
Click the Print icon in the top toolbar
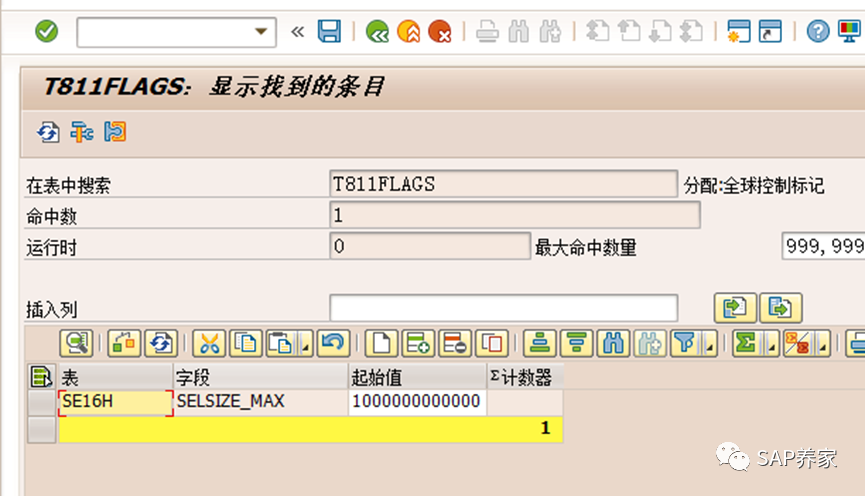pyautogui.click(x=487, y=31)
